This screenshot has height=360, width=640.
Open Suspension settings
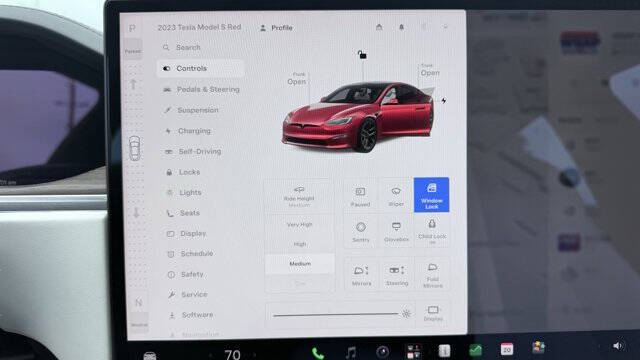[x=191, y=110]
